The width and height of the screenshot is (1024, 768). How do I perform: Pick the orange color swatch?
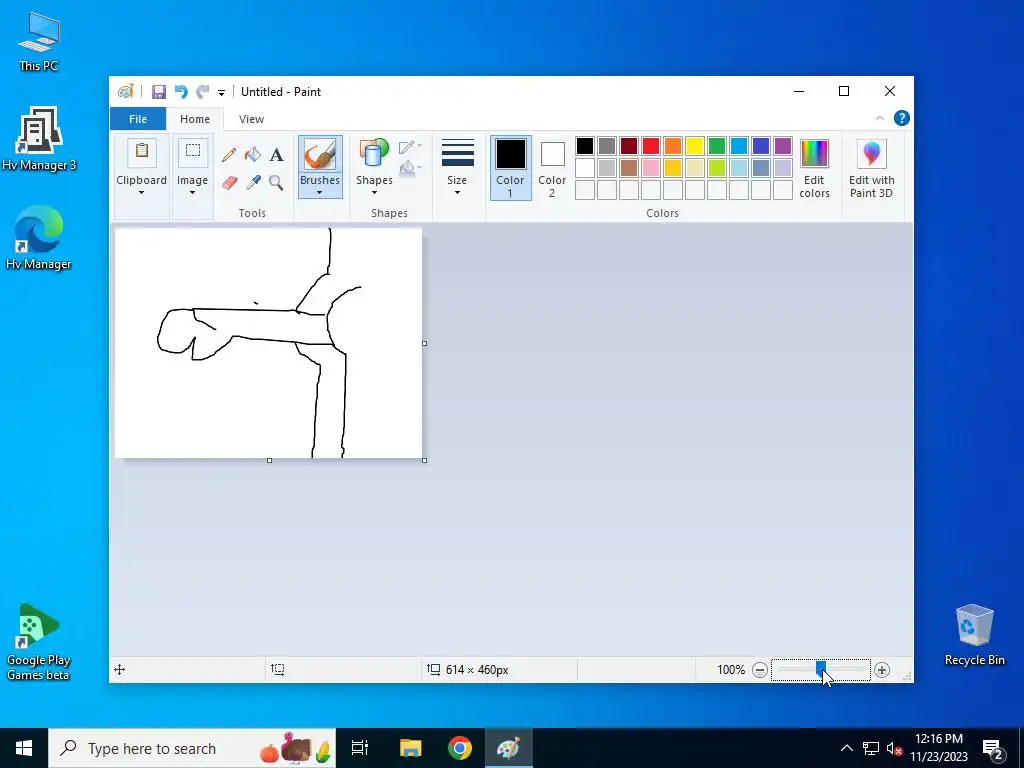click(x=673, y=146)
